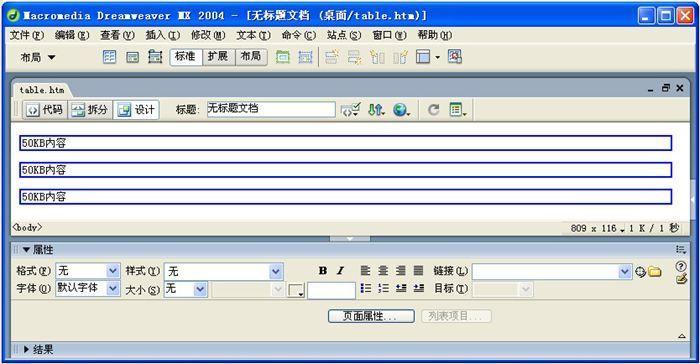Viewport: 700px width, 364px height.
Task: Select the table.htm document tab
Action: (42, 90)
